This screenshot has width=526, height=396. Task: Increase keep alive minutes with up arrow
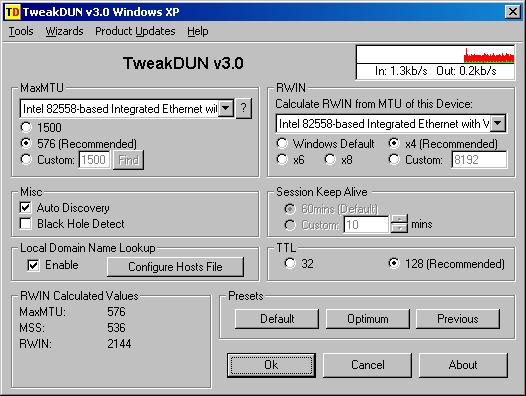point(400,220)
